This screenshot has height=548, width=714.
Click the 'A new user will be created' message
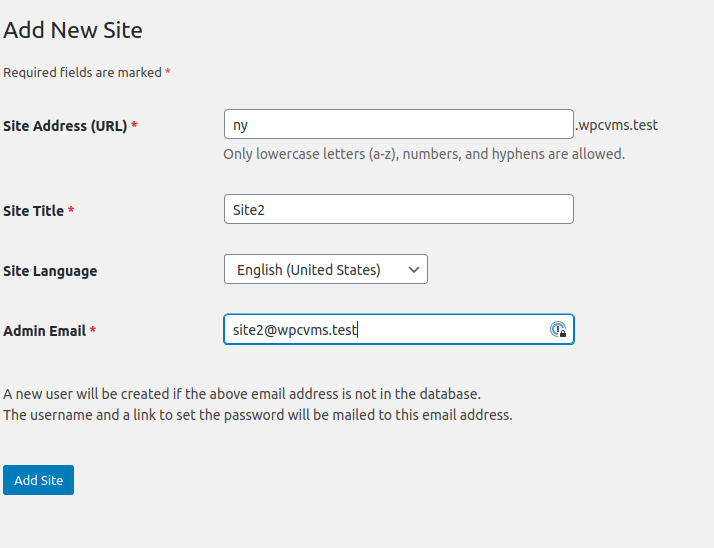point(242,394)
